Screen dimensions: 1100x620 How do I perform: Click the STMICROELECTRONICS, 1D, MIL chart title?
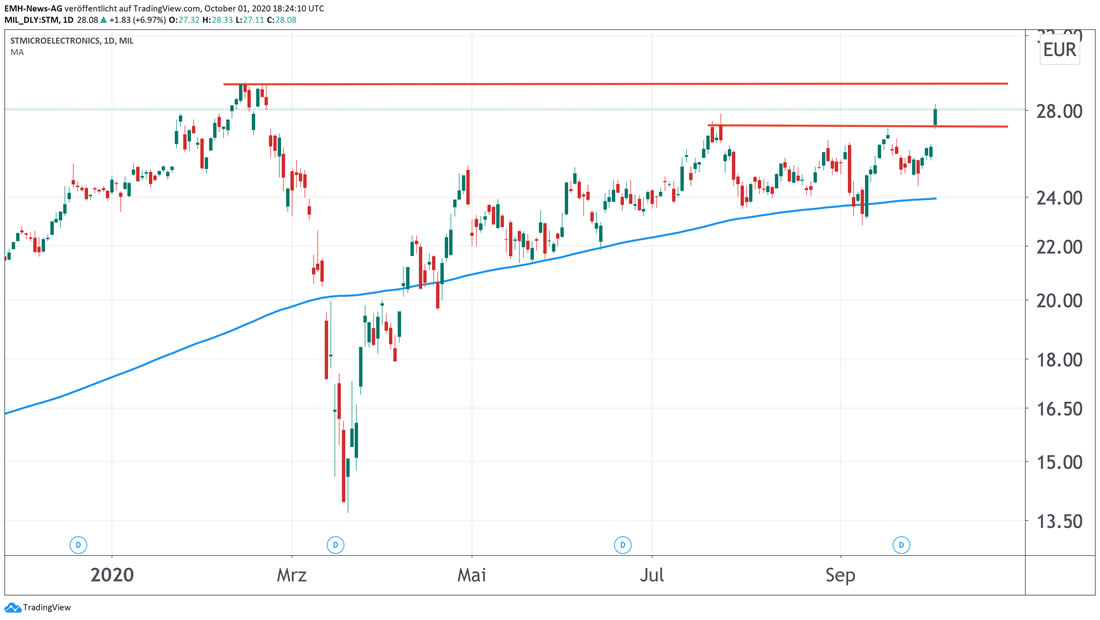tap(71, 41)
